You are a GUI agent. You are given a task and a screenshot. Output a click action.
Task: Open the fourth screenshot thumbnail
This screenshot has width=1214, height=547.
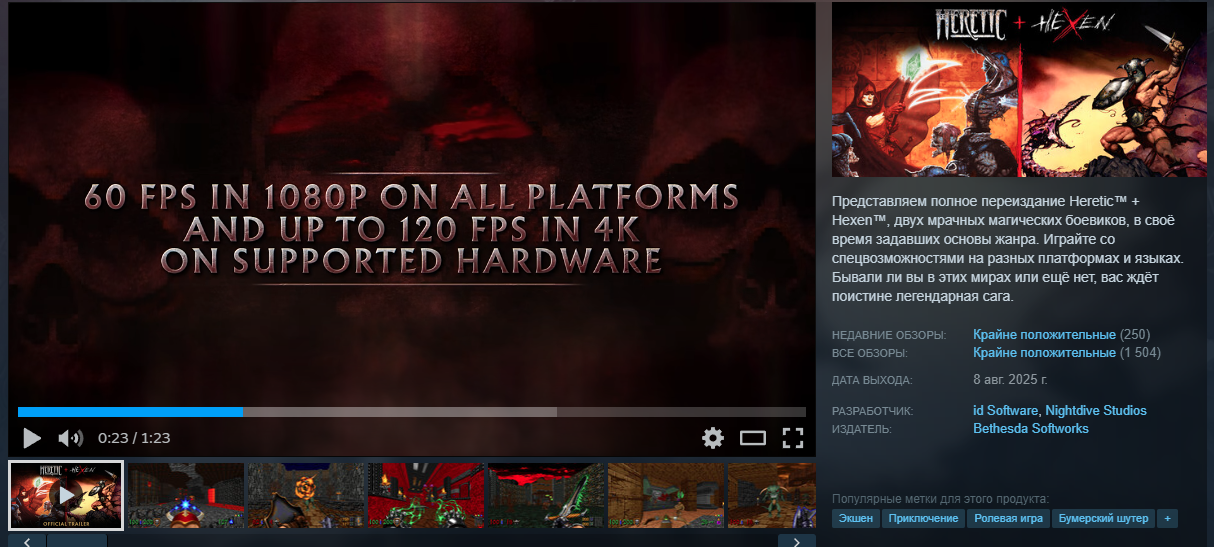(426, 495)
